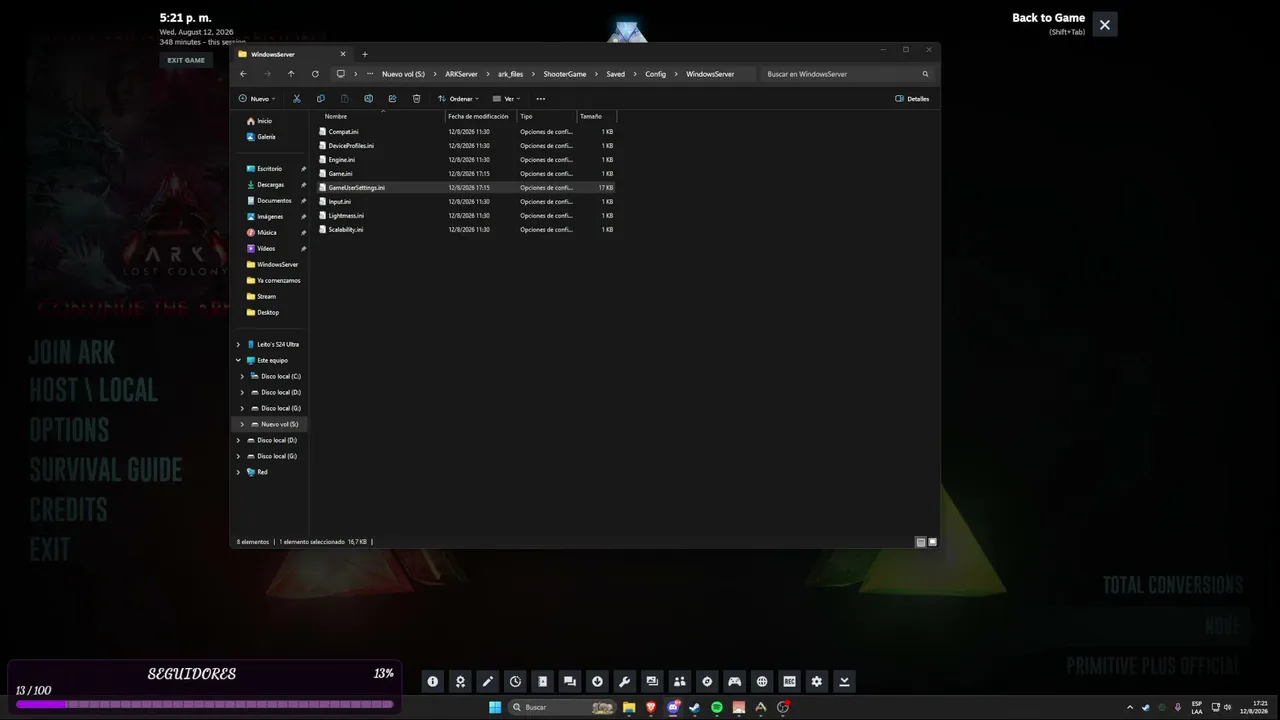This screenshot has width=1280, height=720.
Task: Open the Ordenar sort dropdown
Action: [459, 99]
